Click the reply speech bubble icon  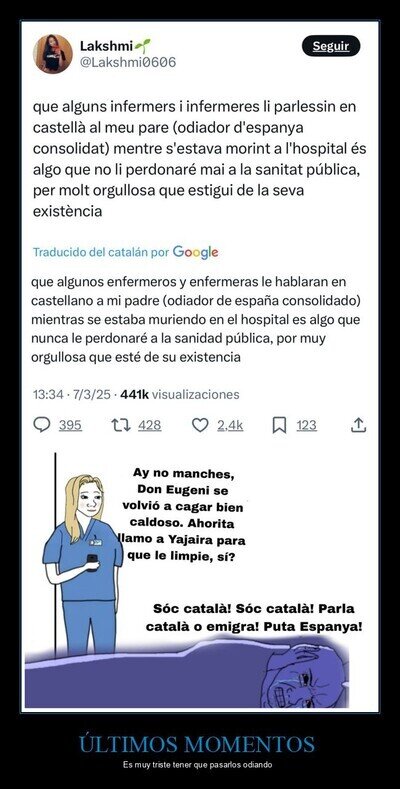pyautogui.click(x=42, y=425)
